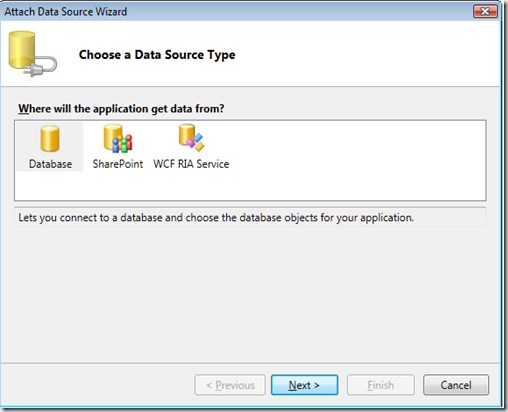
Task: Dismiss the wizard with Cancel
Action: click(456, 385)
